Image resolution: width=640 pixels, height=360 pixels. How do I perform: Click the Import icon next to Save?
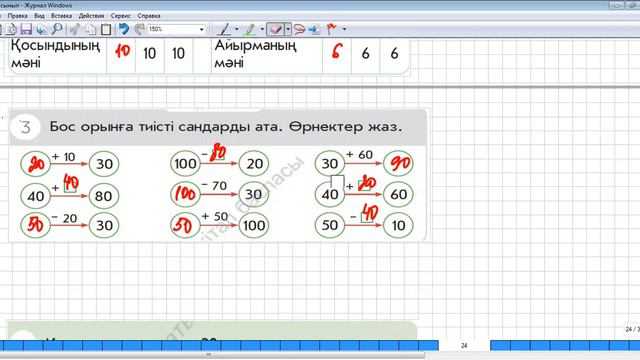(41, 29)
